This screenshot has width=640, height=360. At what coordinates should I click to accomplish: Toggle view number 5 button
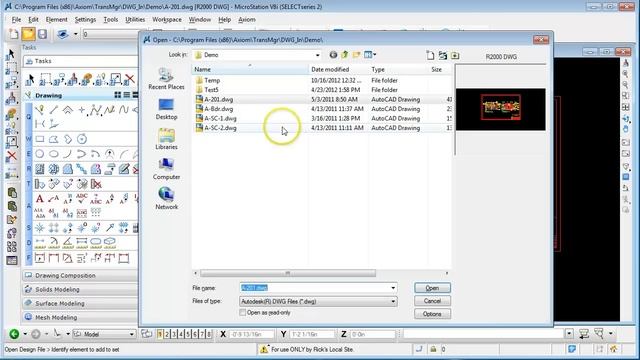(x=188, y=335)
